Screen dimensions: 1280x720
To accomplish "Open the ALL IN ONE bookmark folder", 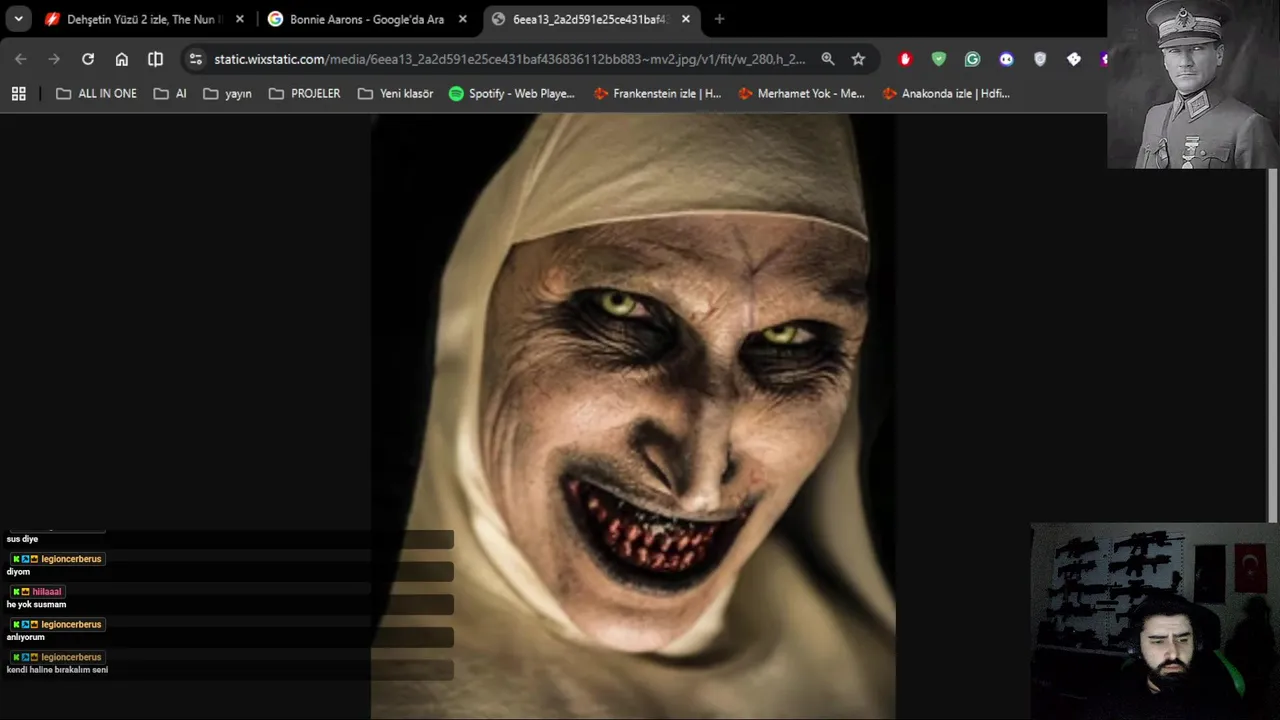I will click(96, 93).
